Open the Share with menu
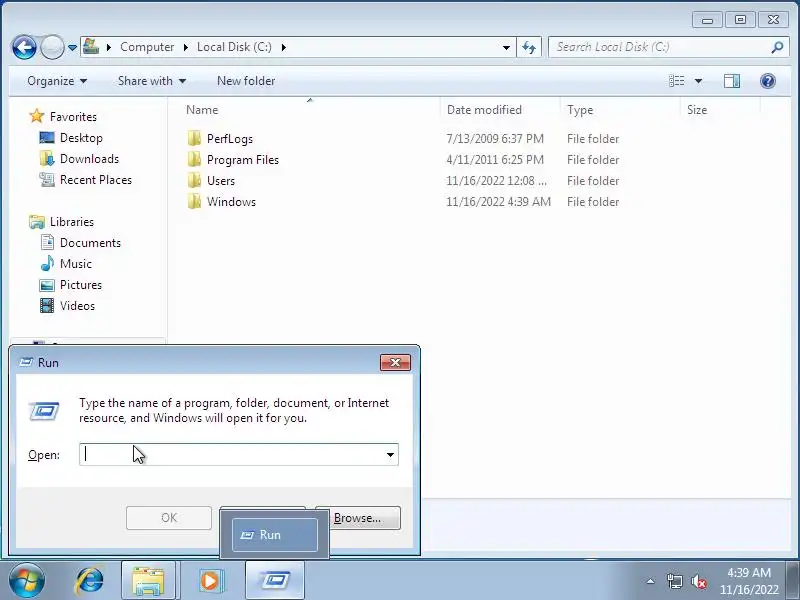The width and height of the screenshot is (800, 600). coord(152,81)
